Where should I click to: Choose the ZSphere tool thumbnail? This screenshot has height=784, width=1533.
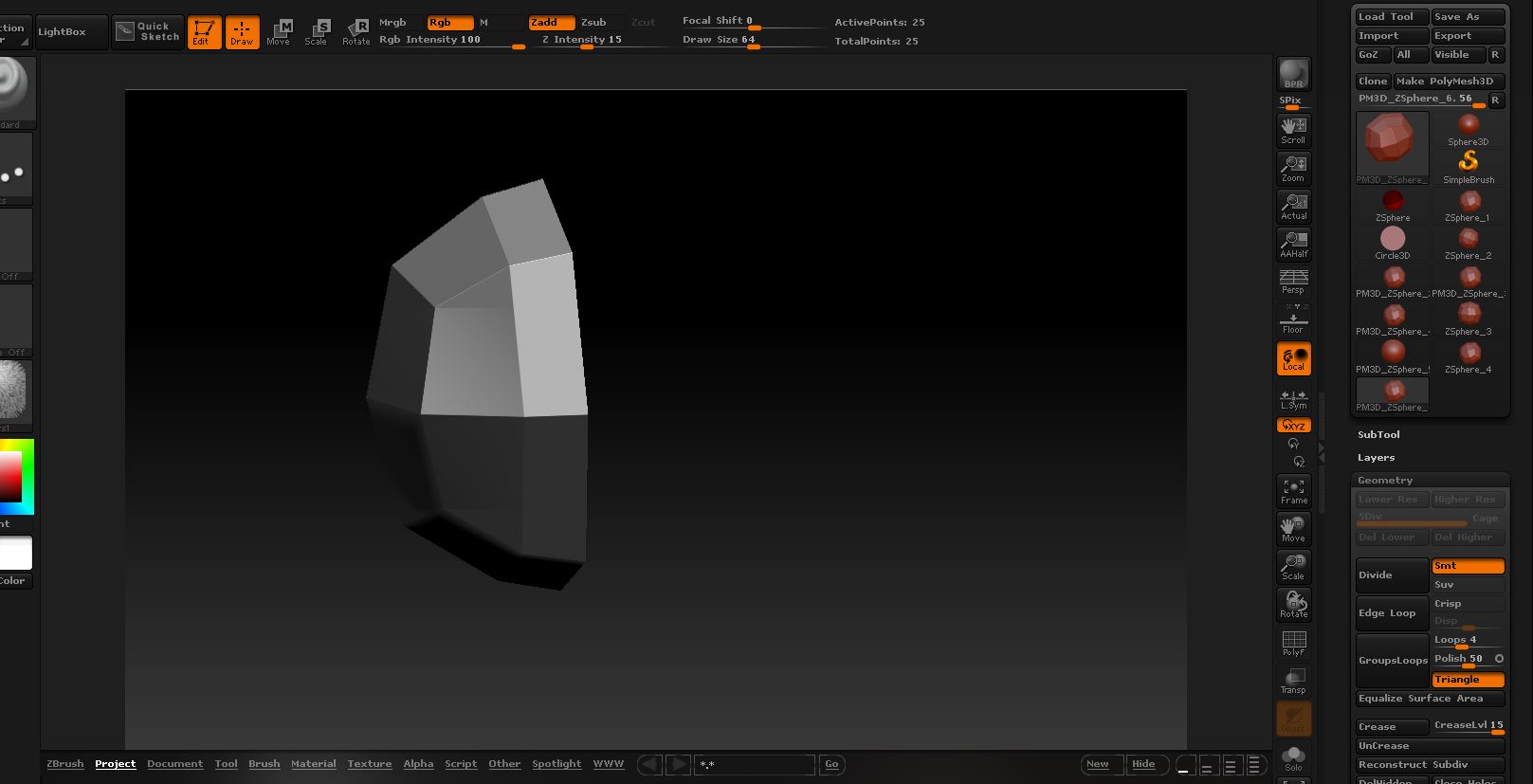1393,205
